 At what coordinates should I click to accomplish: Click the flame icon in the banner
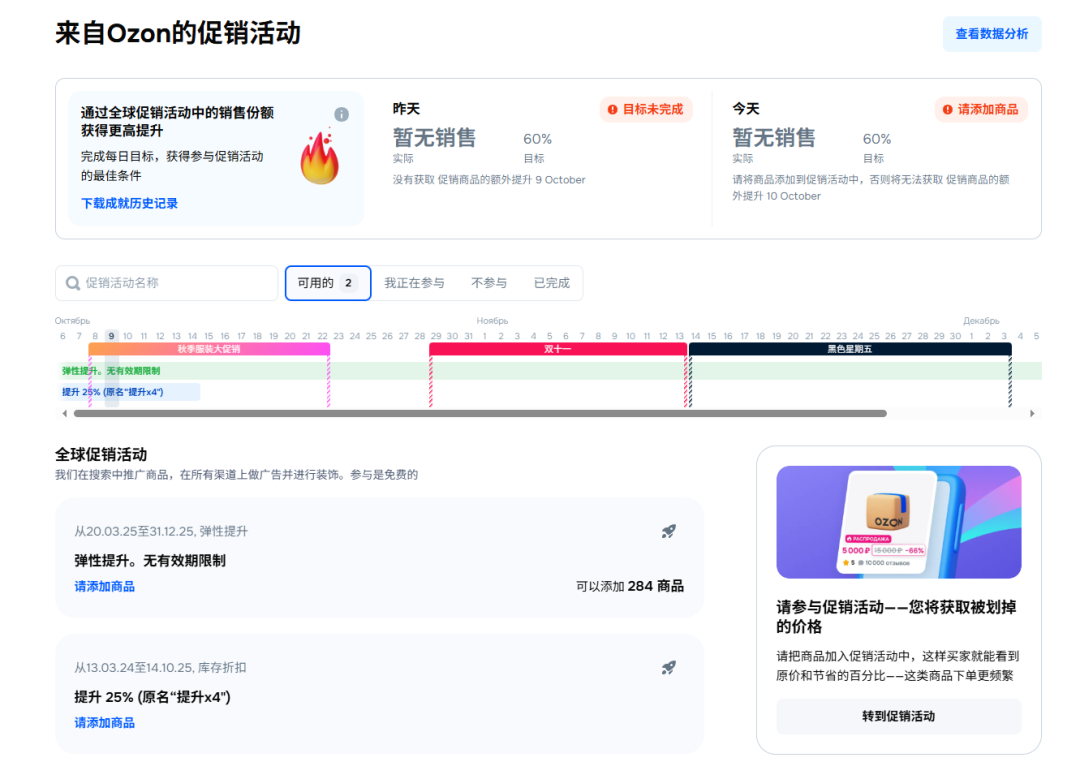tap(320, 157)
